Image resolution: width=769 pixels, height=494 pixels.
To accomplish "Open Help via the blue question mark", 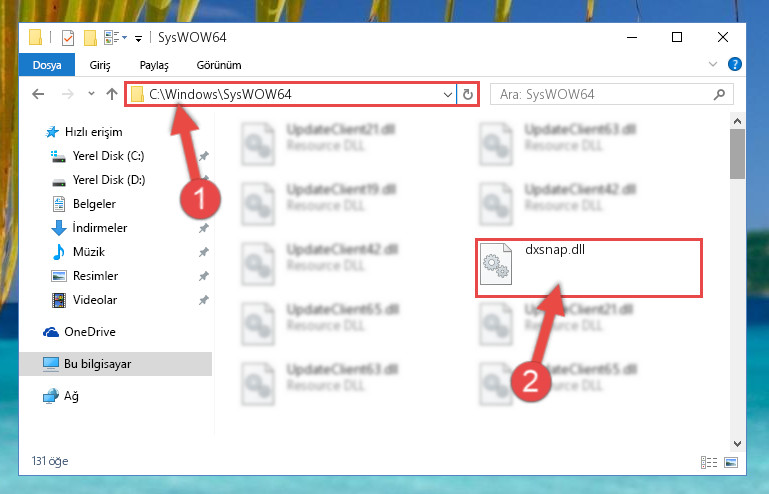I will 735,64.
